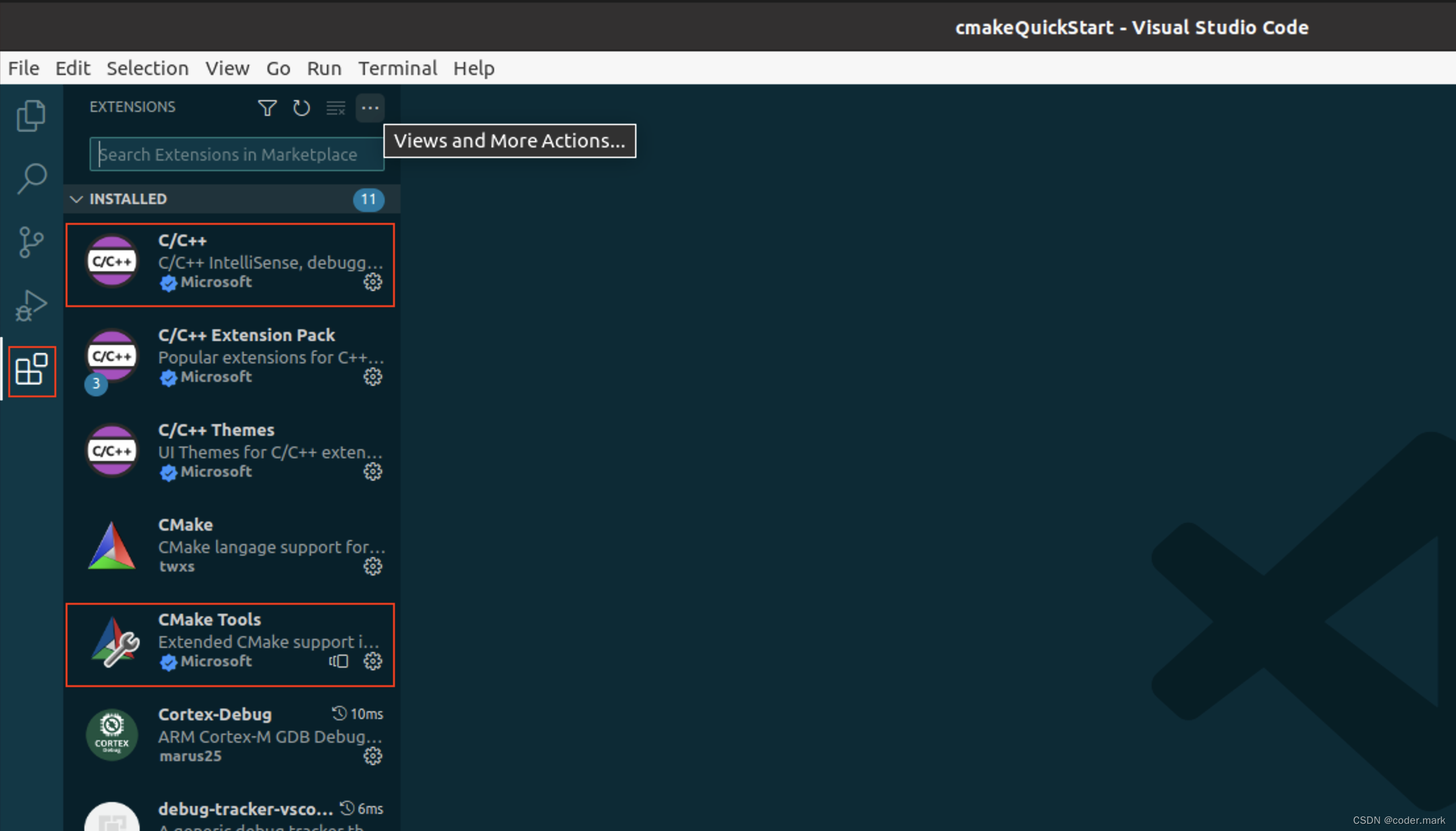Click Search Extensions in Marketplace field
Screen dimensions: 1456x831
[236, 154]
